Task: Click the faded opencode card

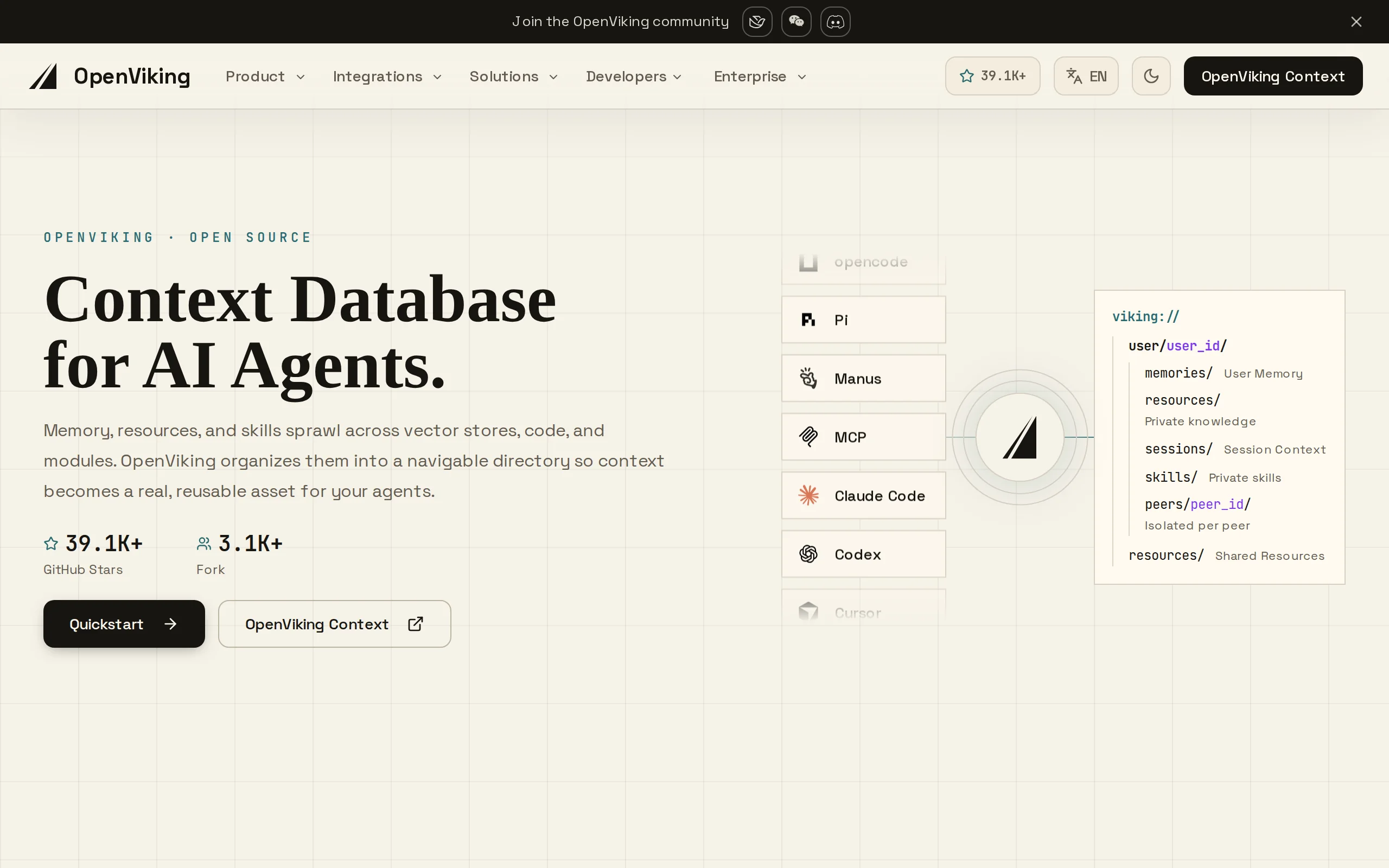Action: click(x=863, y=267)
